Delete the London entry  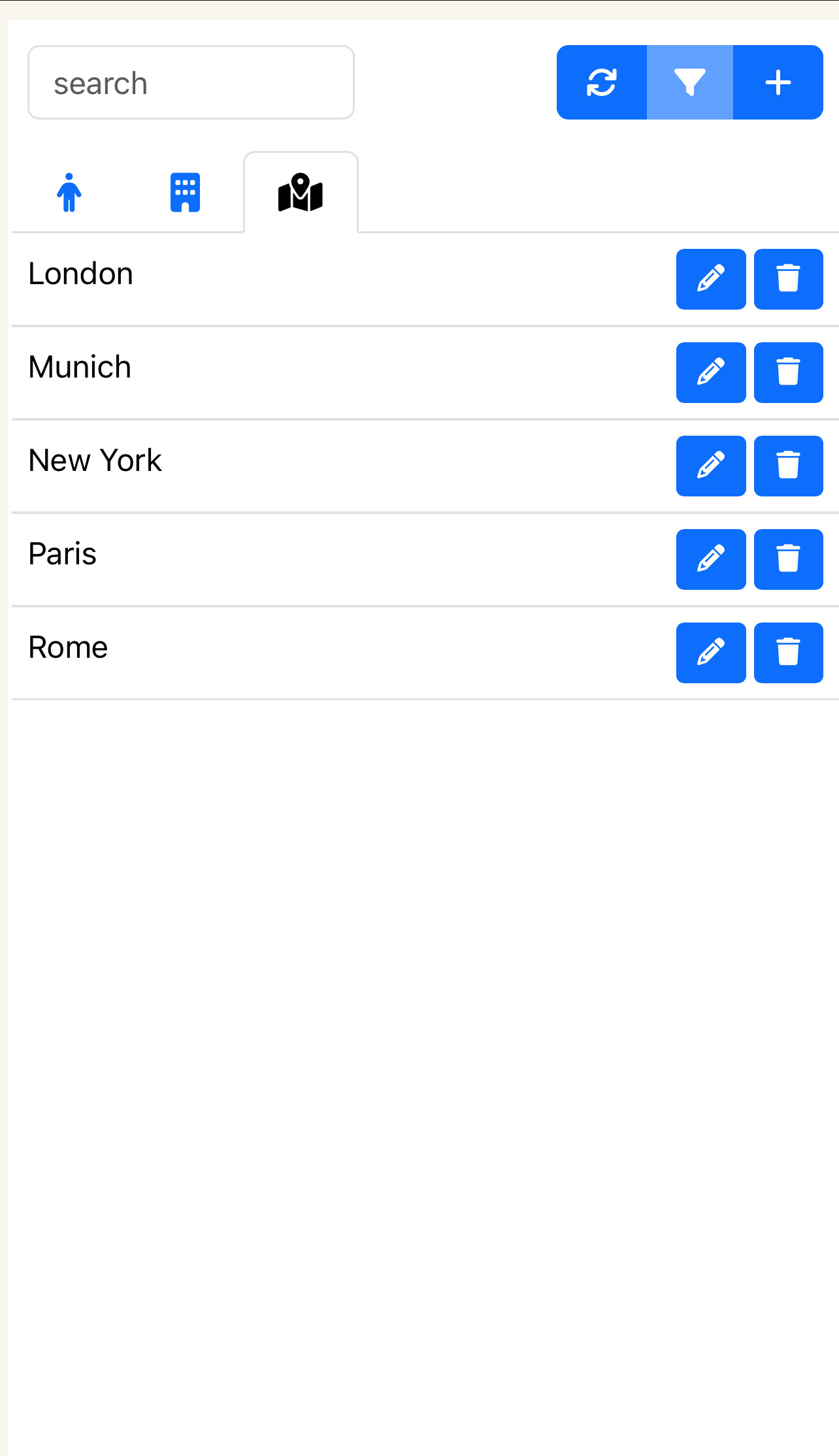tap(788, 279)
